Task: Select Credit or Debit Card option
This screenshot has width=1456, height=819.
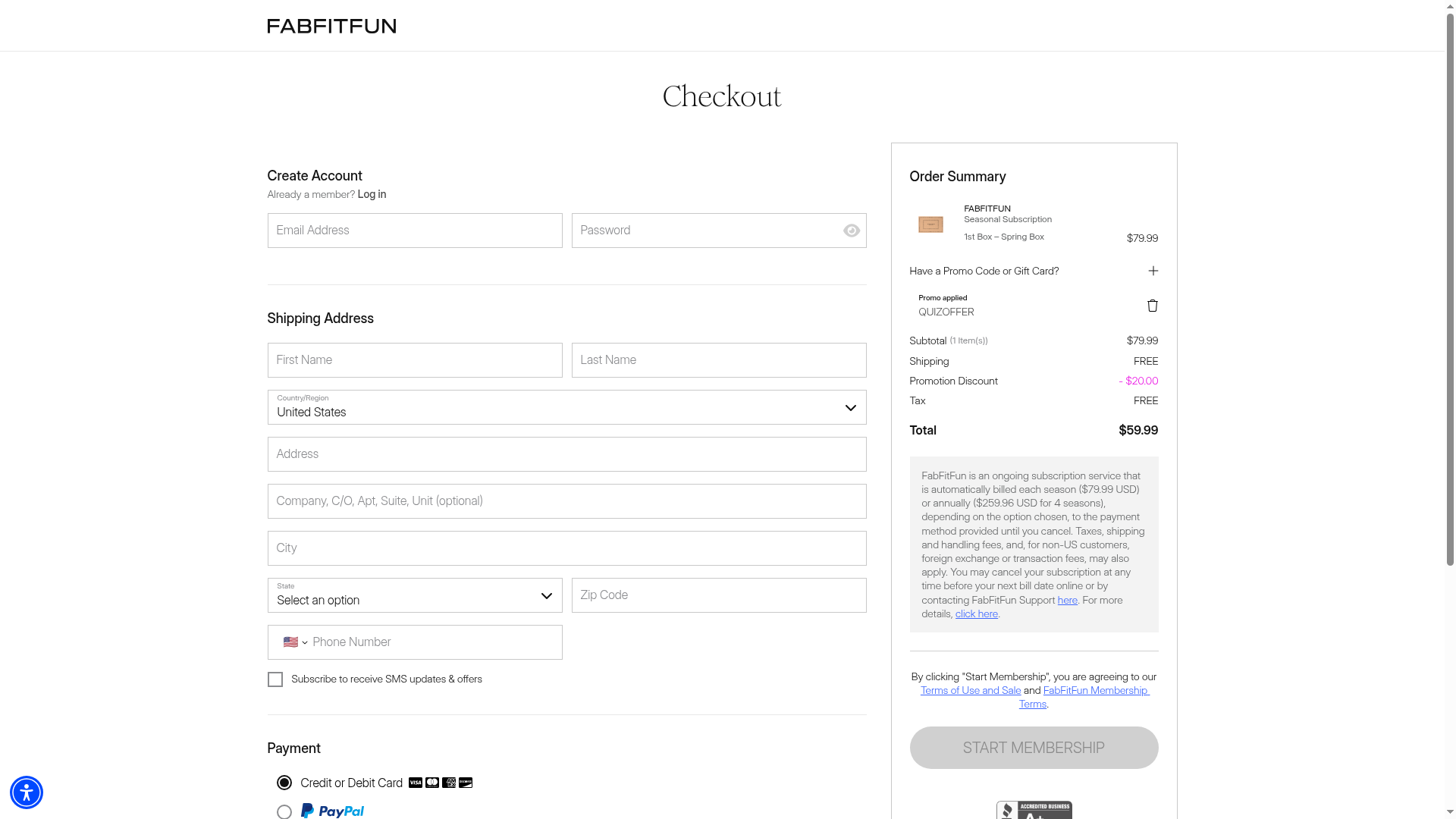Action: pos(284,783)
